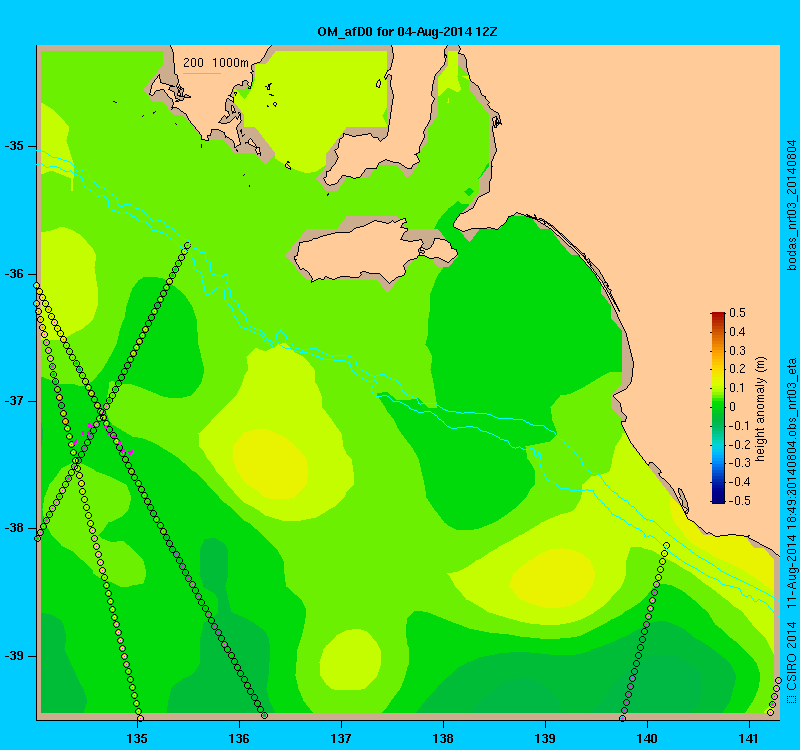Click the 0 value on the colorbar
This screenshot has height=750, width=800.
733,407
